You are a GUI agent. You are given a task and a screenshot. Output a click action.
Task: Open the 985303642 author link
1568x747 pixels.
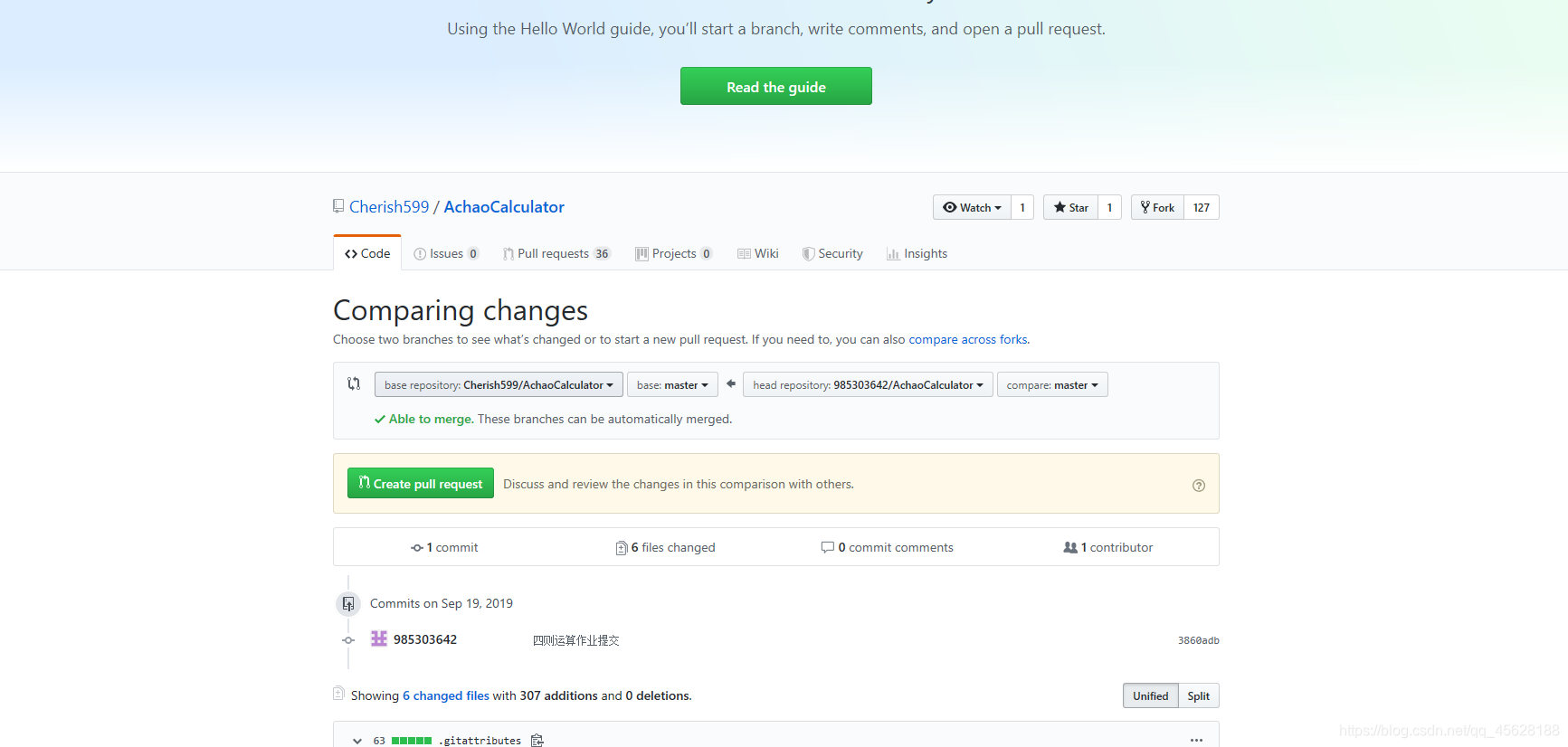pos(425,639)
